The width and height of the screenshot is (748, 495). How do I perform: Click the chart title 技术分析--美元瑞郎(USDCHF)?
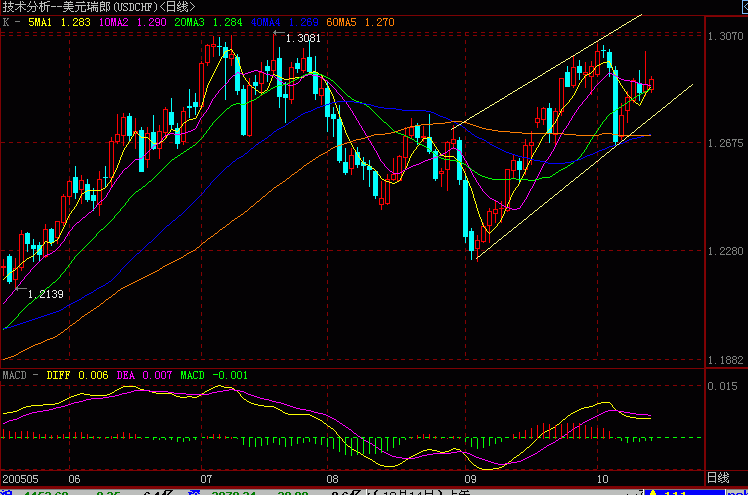point(81,7)
